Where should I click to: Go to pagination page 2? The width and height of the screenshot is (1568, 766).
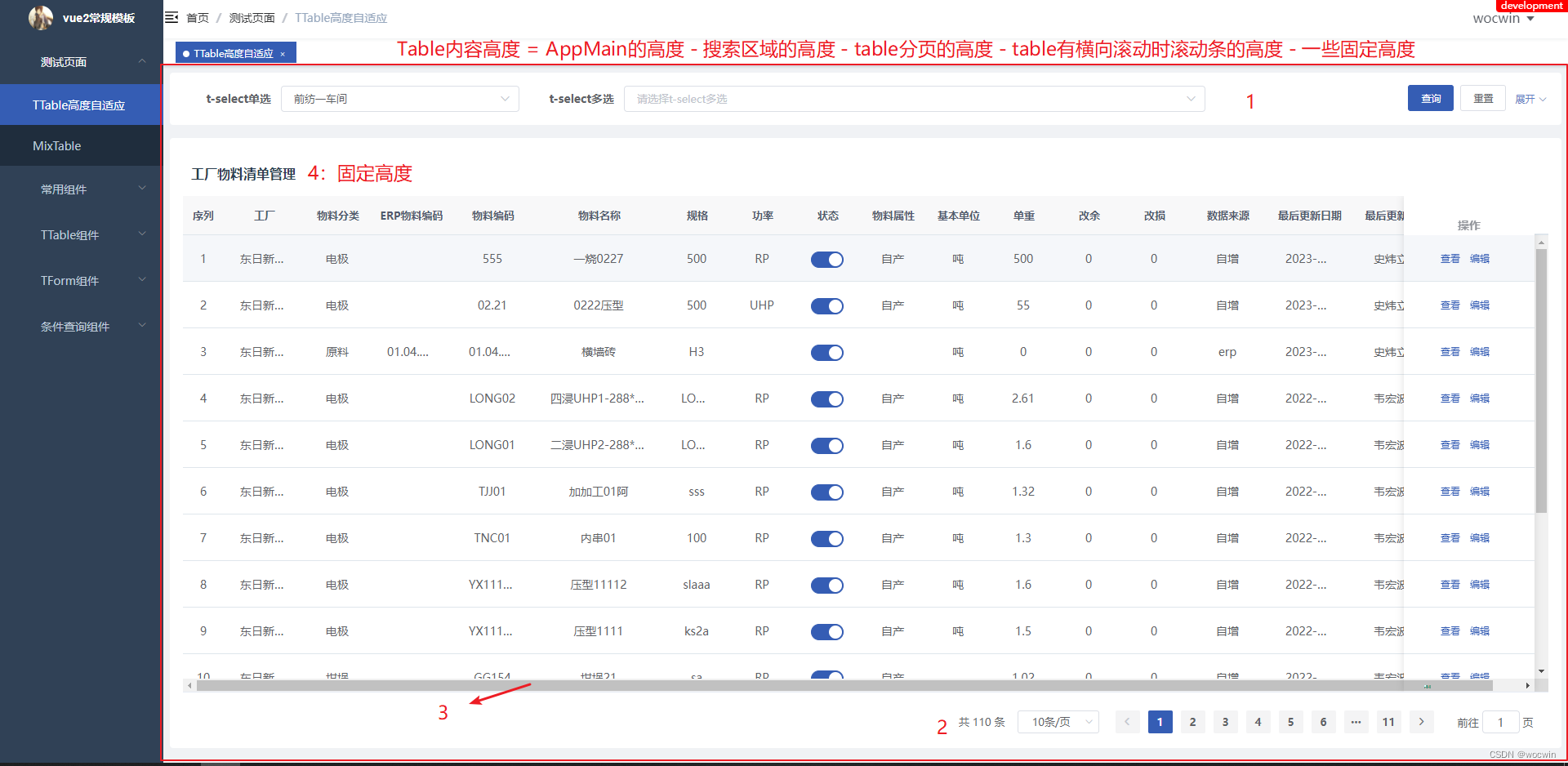tap(1192, 722)
